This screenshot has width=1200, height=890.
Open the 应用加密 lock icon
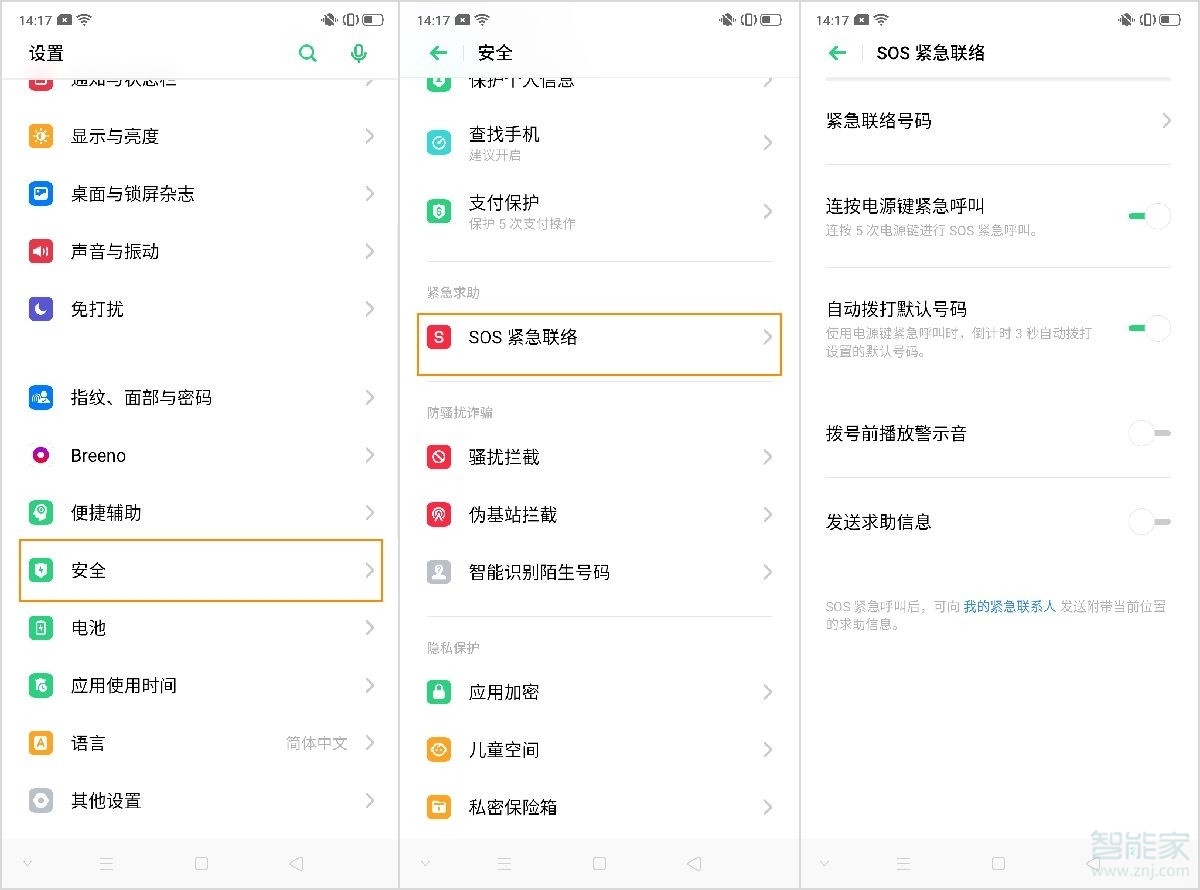click(x=438, y=691)
